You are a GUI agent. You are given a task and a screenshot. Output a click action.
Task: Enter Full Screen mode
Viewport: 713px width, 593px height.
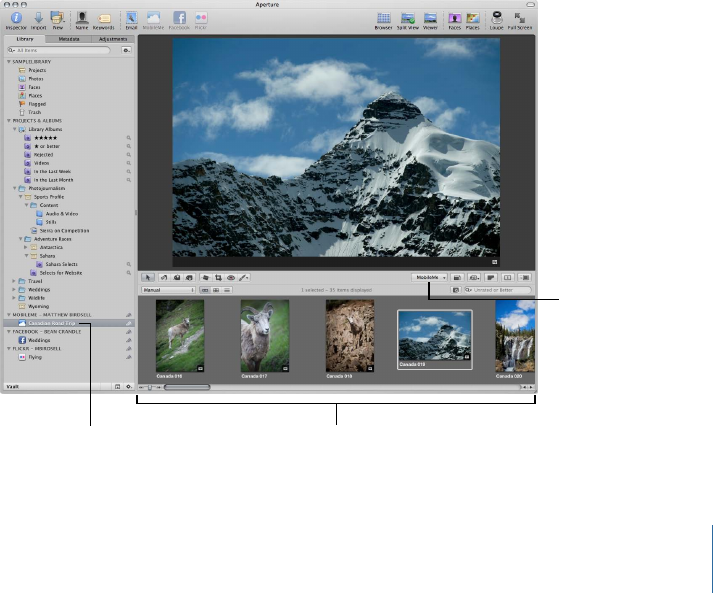(x=520, y=16)
